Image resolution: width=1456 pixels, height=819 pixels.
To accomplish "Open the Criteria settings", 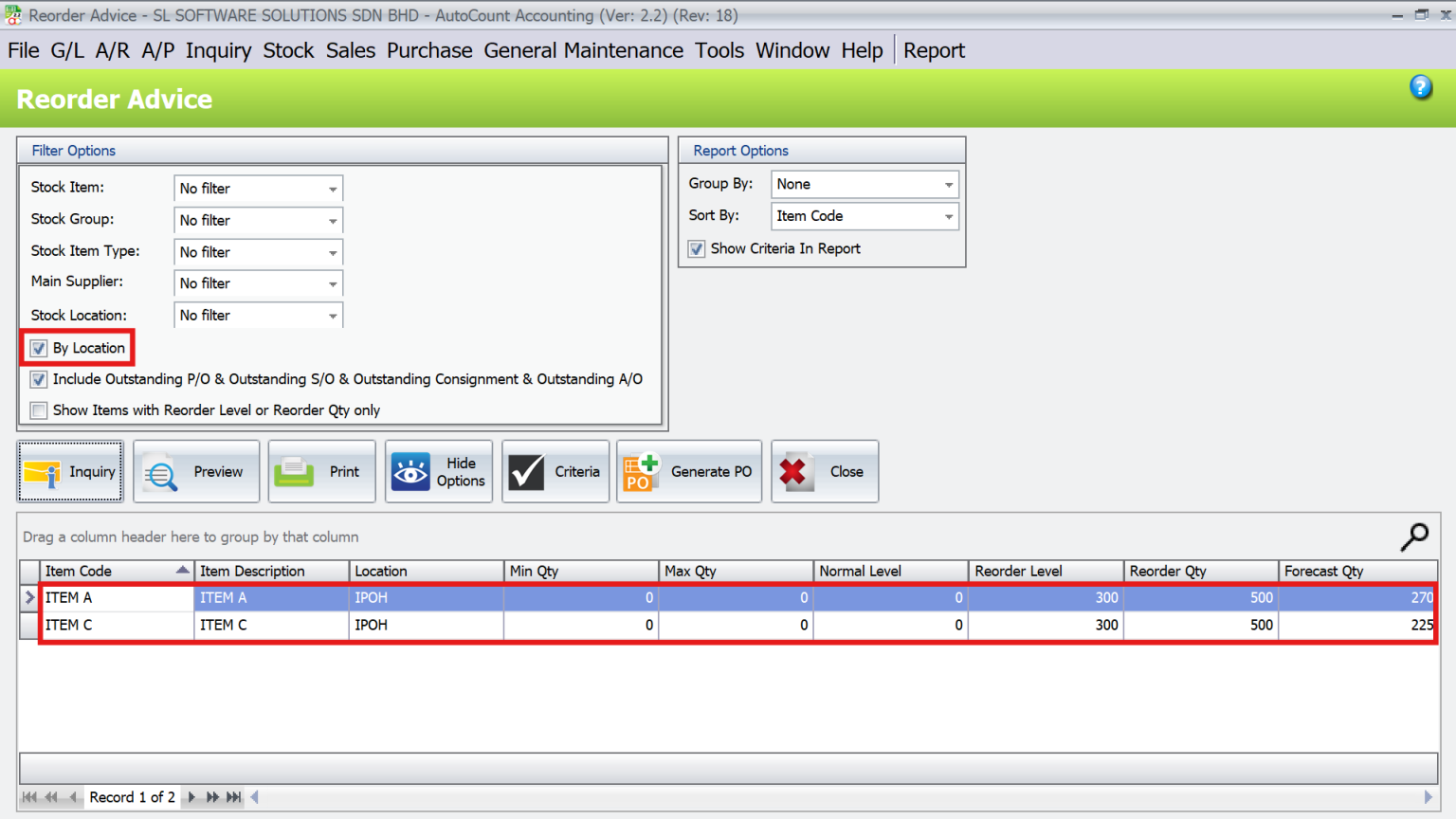I will (555, 471).
